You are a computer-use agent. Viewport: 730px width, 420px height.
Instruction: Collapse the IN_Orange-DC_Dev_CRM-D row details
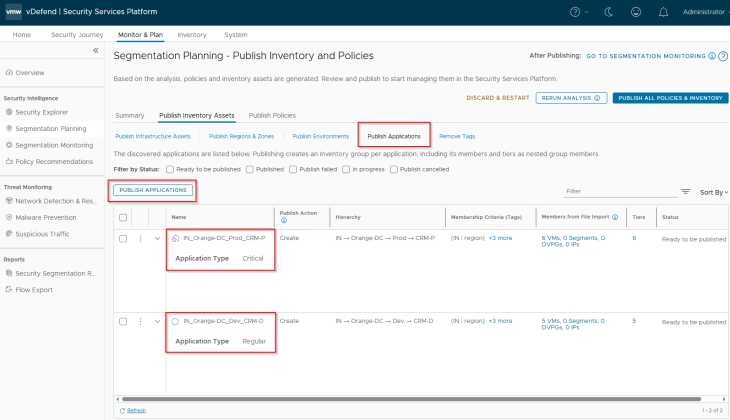coord(157,321)
